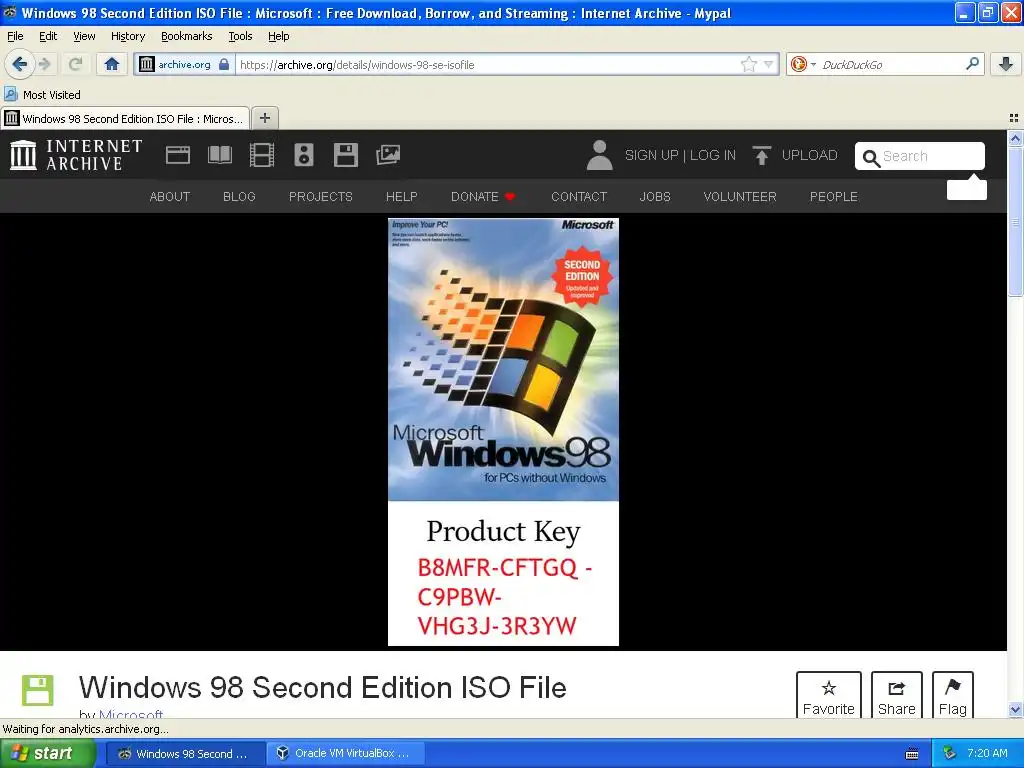This screenshot has width=1024, height=768.
Task: Click the network tray icon near clock
Action: (x=949, y=753)
